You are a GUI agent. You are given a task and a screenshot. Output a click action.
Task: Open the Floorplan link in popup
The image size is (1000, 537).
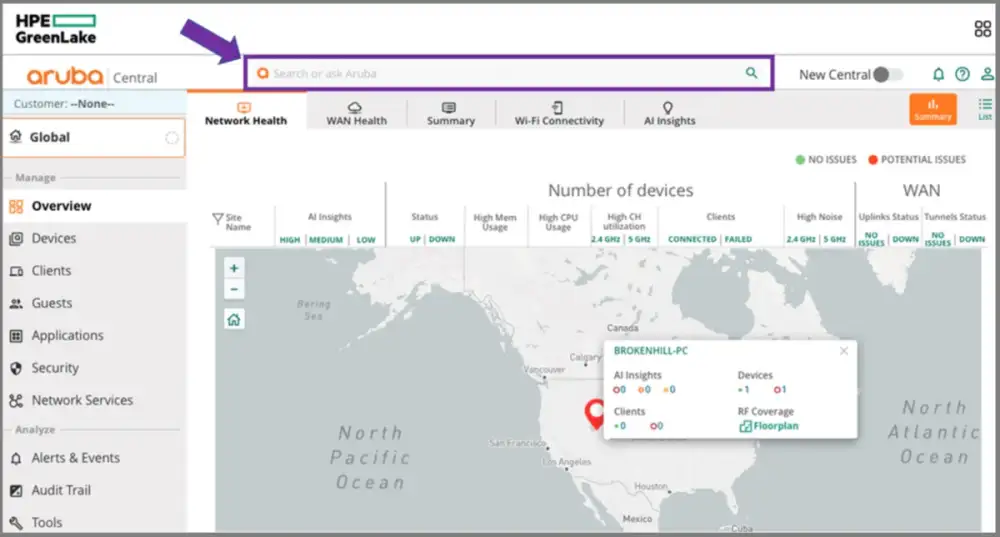coord(775,426)
